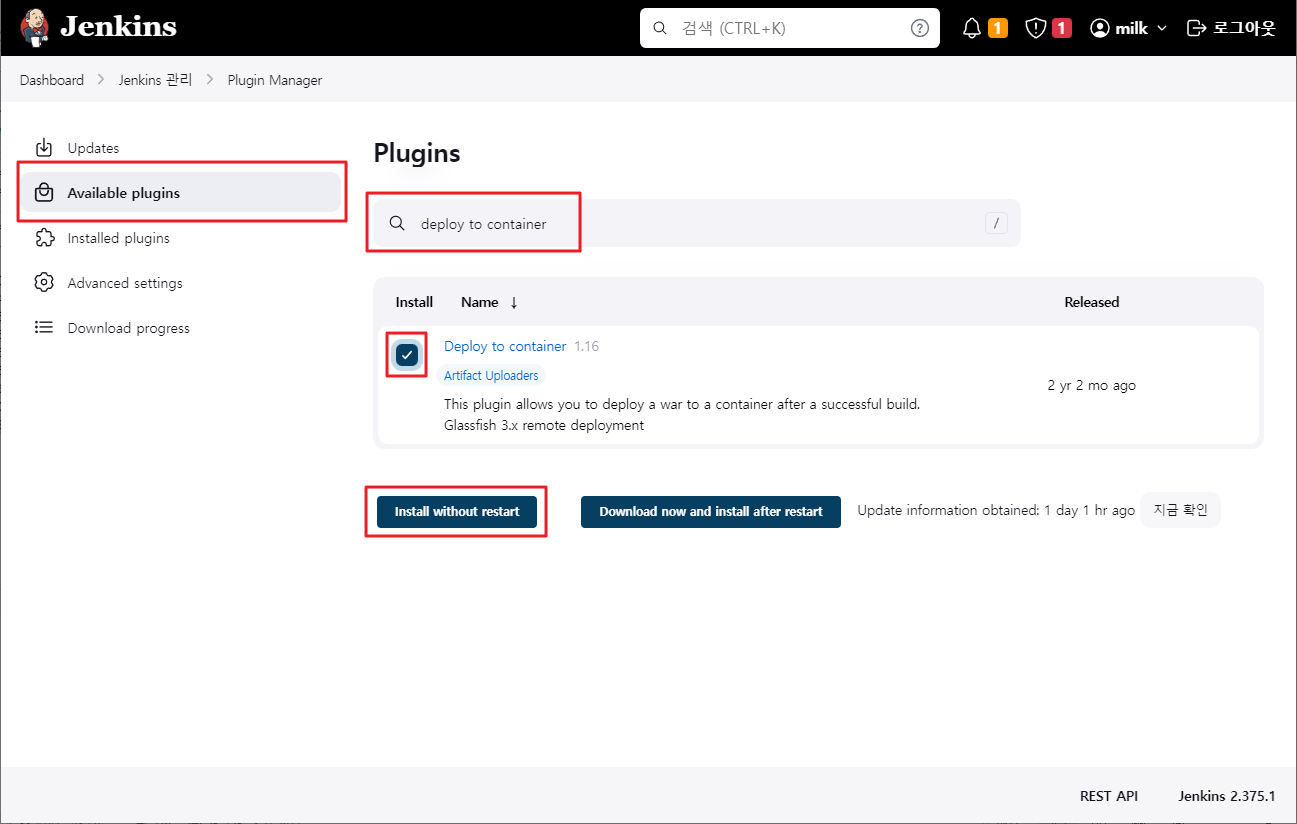Click Download now and install after restart

[711, 511]
